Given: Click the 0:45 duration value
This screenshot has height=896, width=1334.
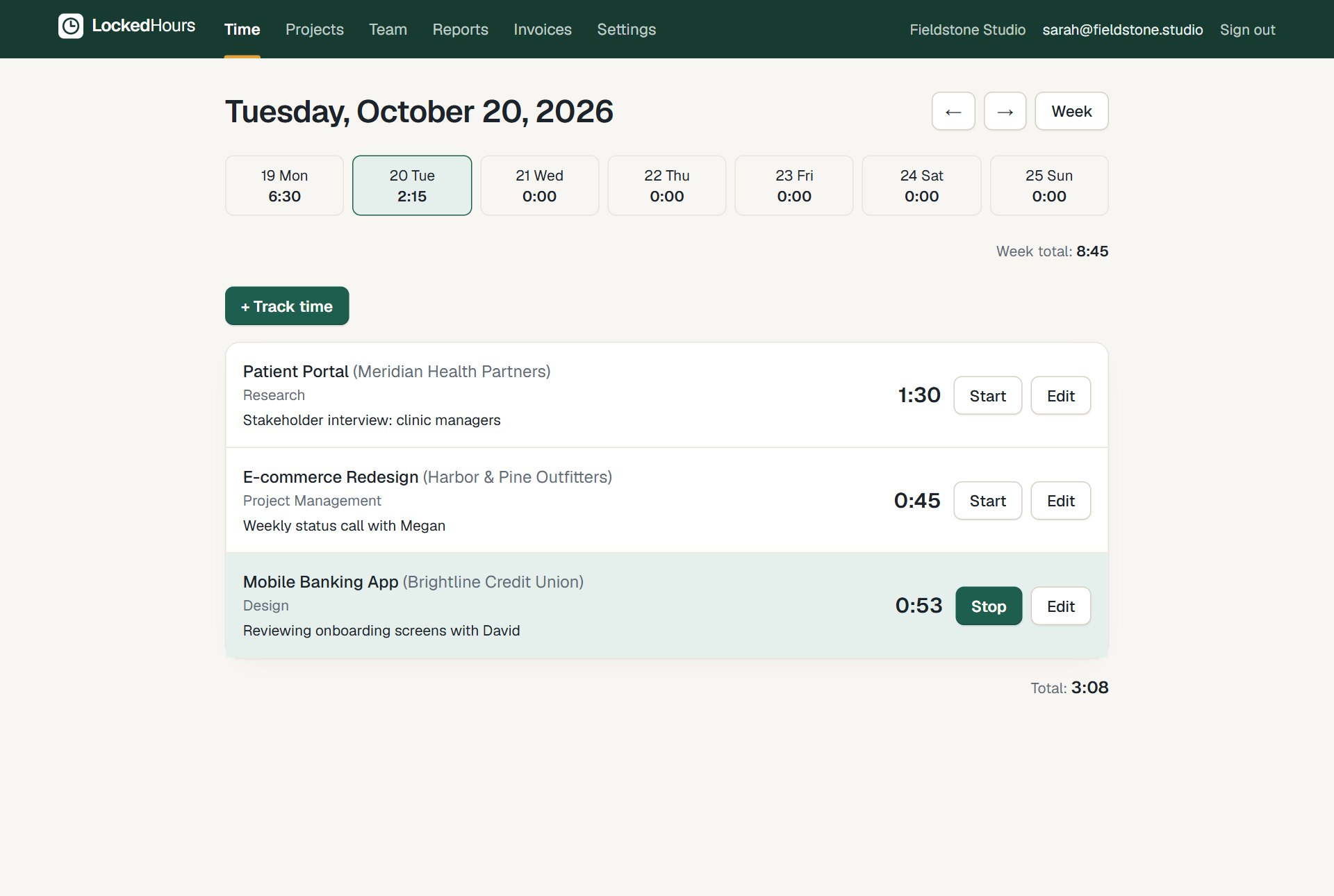Looking at the screenshot, I should point(916,500).
